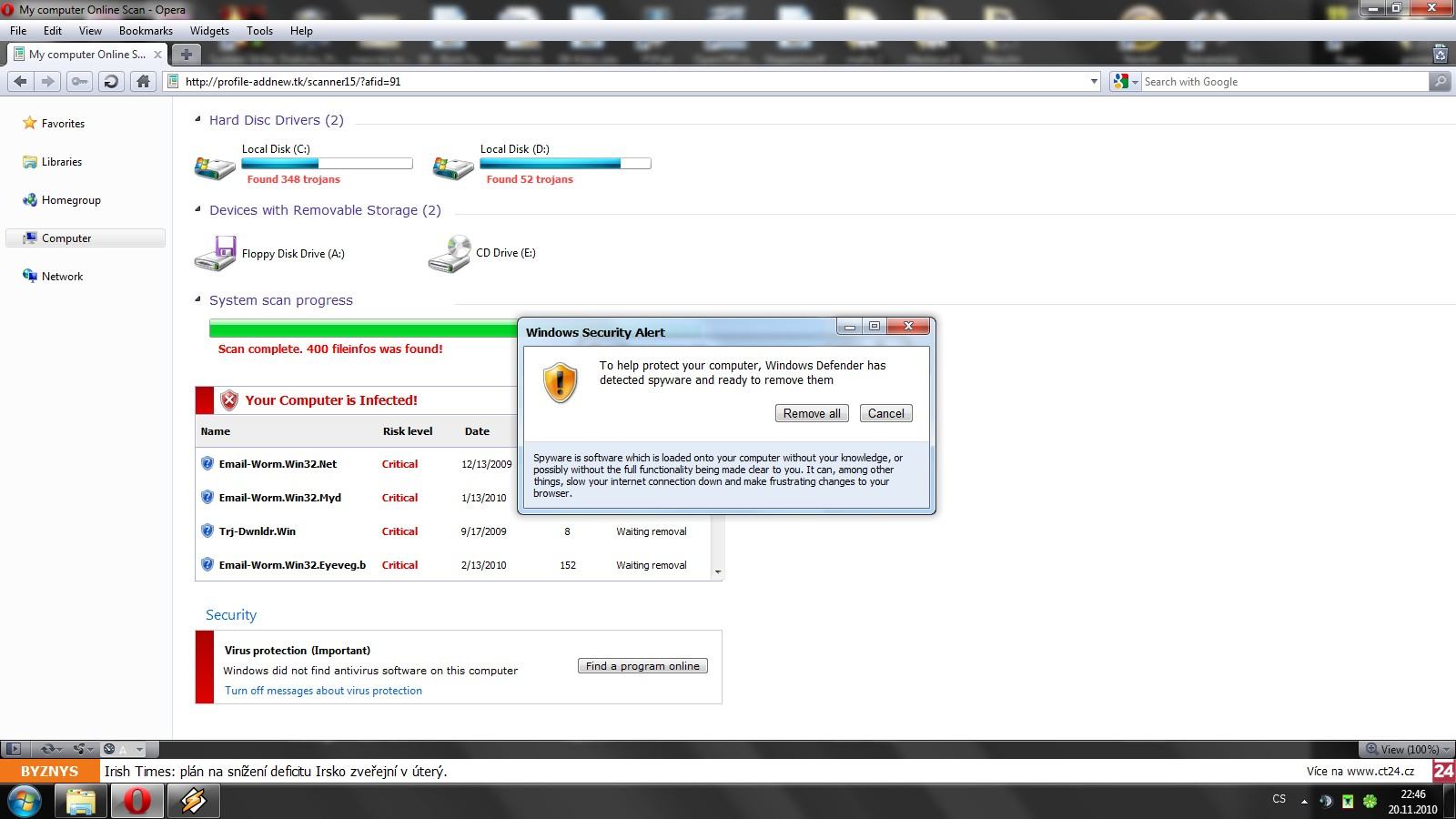Click the Name column header
Image resolution: width=1456 pixels, height=819 pixels.
coord(216,431)
